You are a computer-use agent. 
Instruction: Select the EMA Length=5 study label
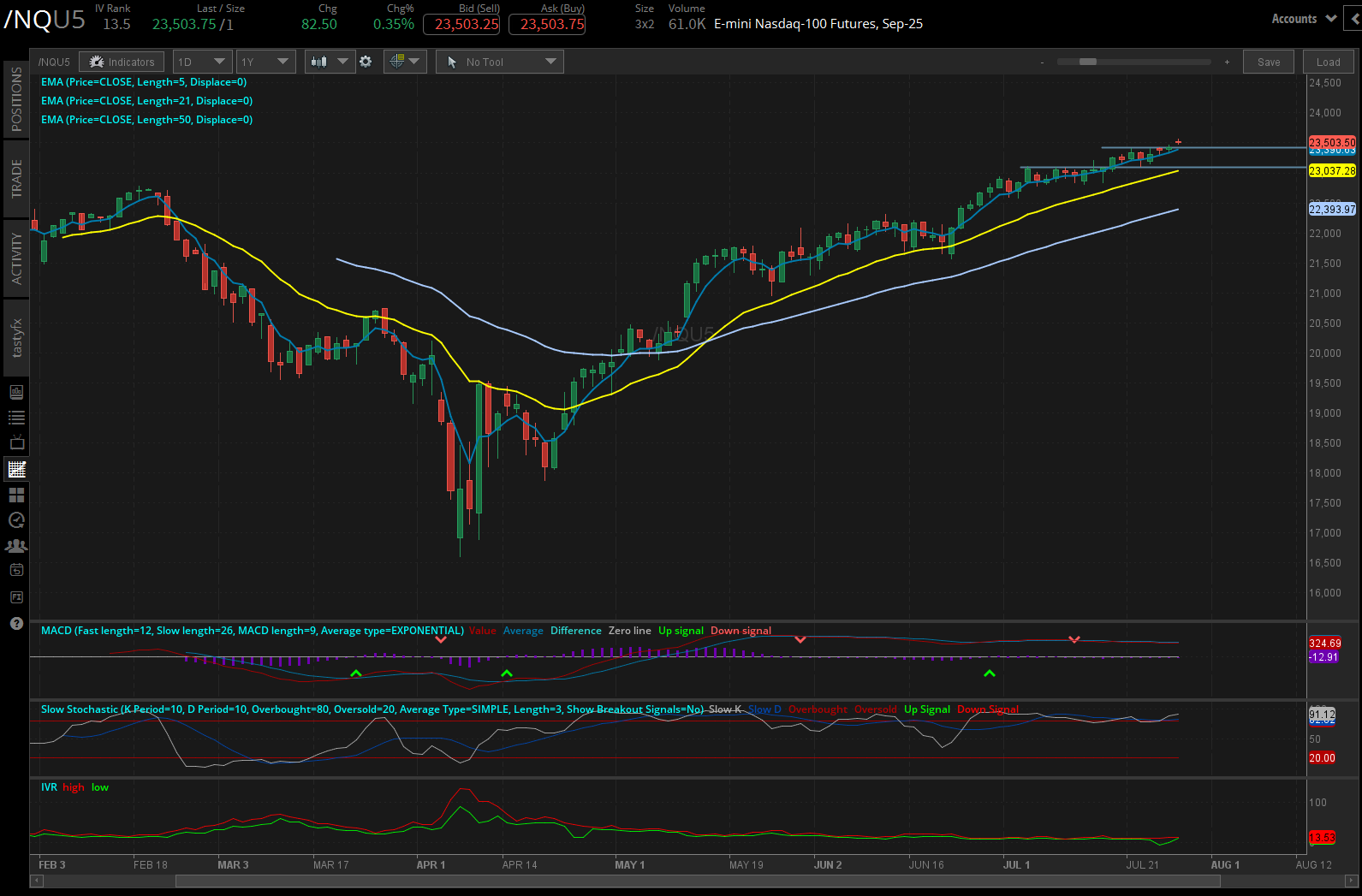click(x=144, y=82)
